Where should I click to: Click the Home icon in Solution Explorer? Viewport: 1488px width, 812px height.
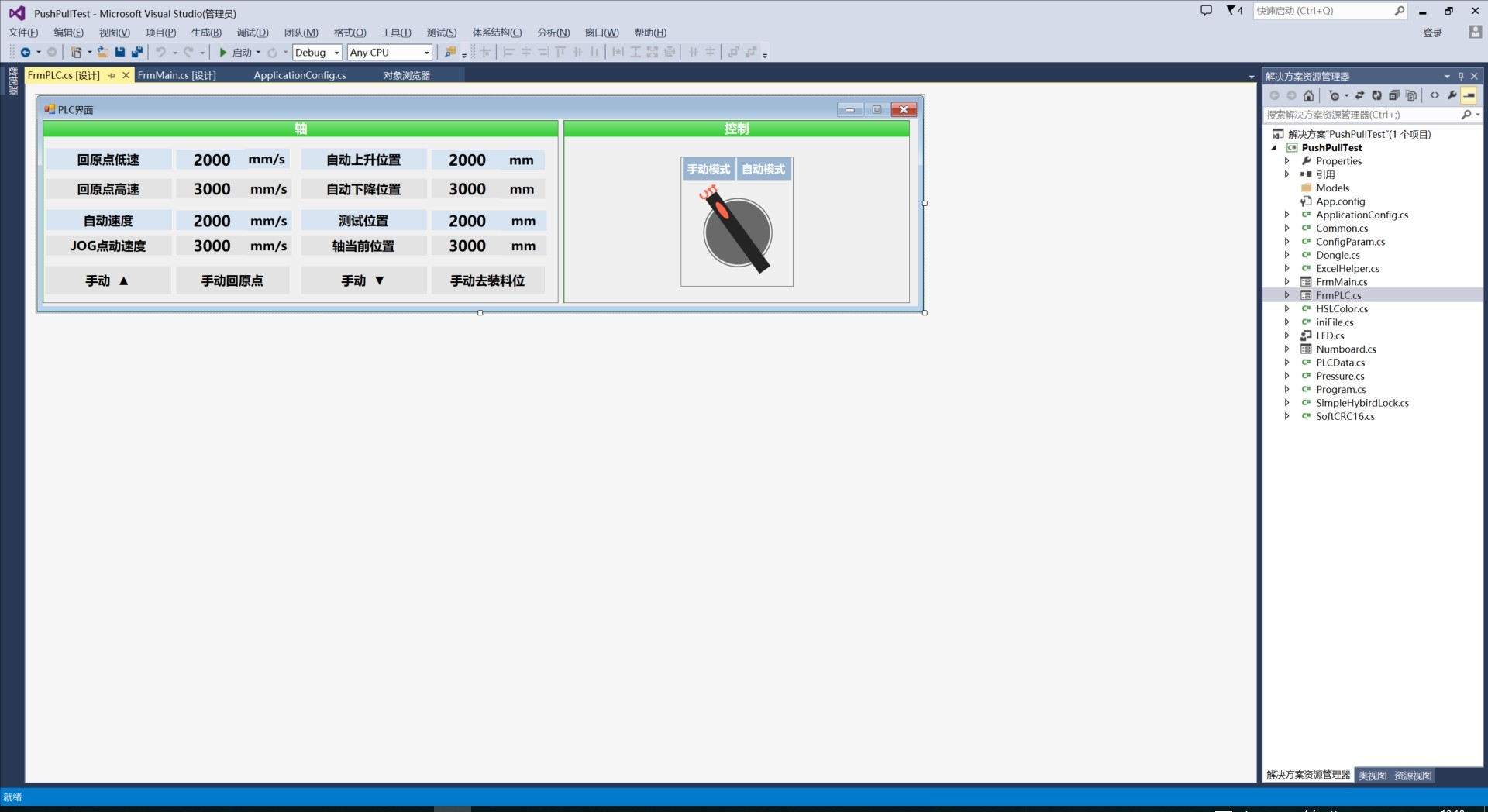[x=1309, y=95]
